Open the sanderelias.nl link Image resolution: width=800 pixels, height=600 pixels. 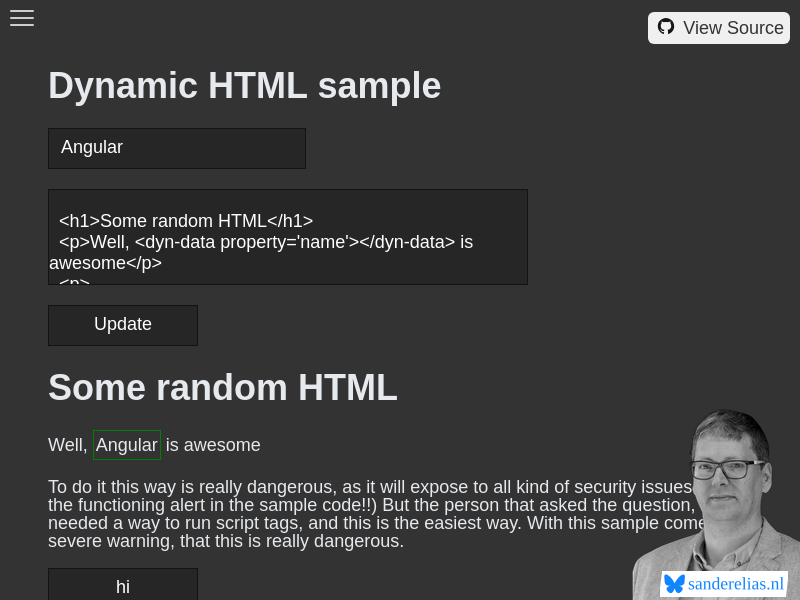point(736,584)
